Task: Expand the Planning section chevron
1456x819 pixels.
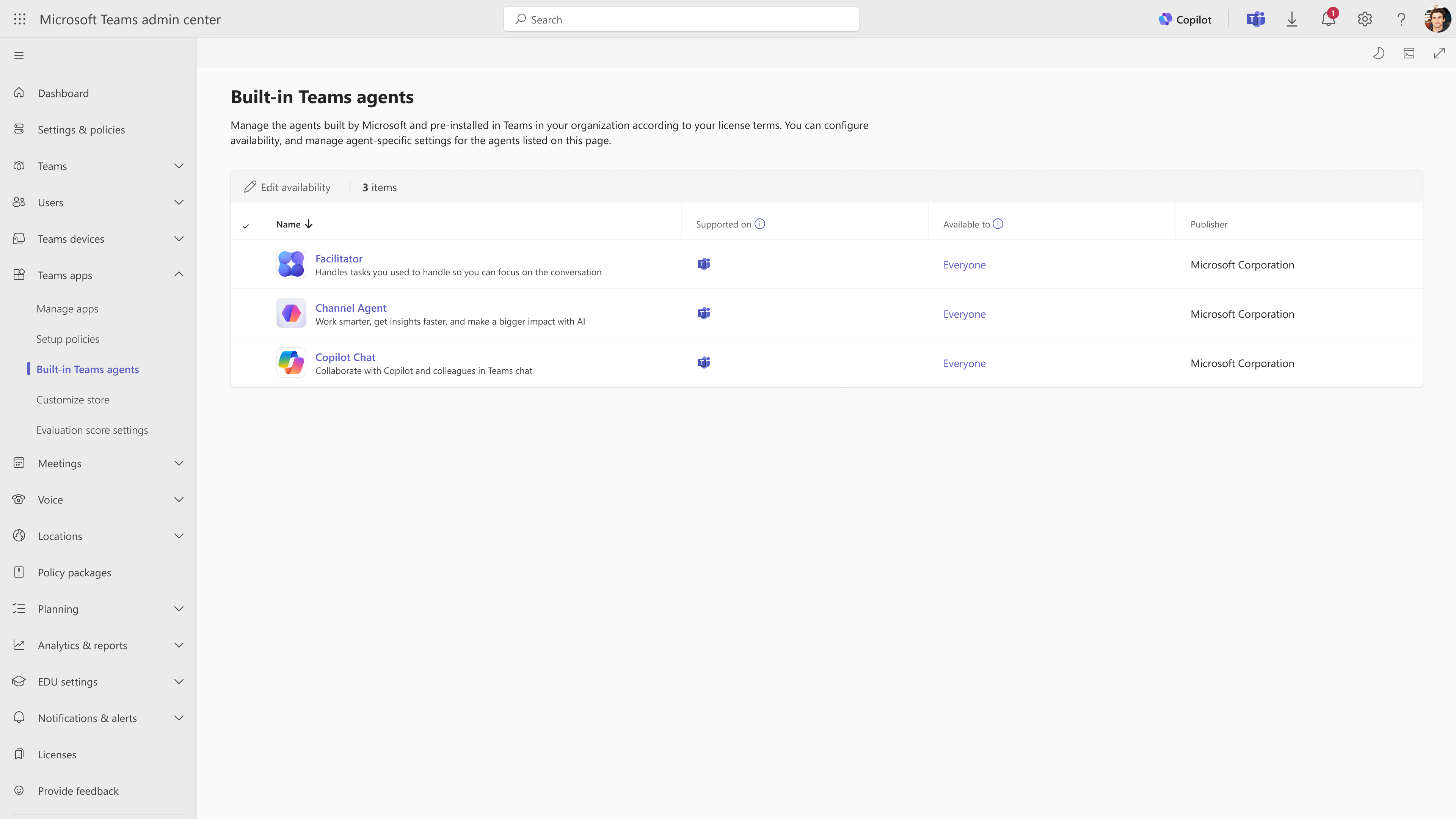Action: coord(179,609)
